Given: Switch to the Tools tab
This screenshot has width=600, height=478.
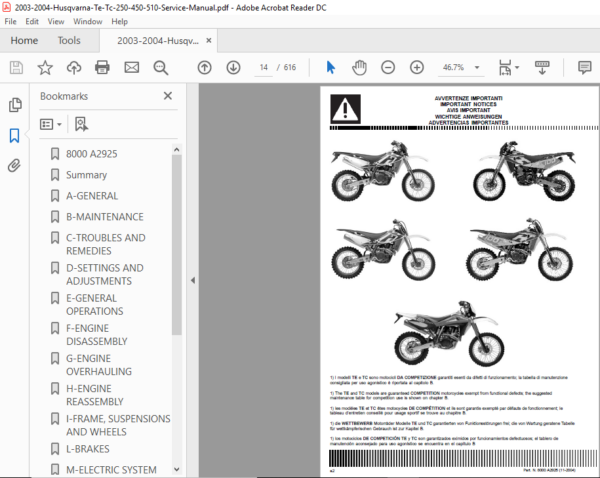Looking at the screenshot, I should click(69, 41).
